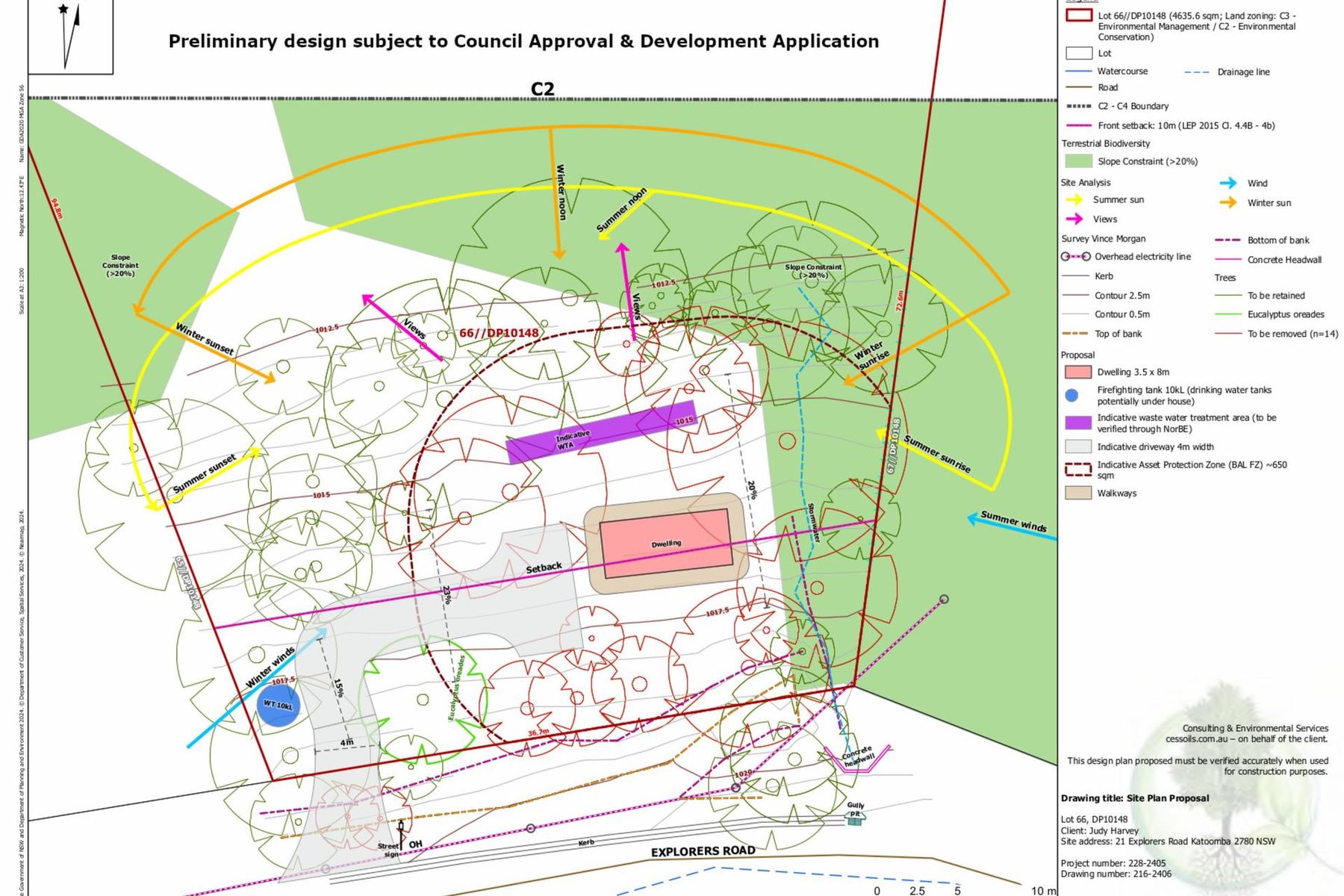Click the Concrete headwall label on plan

(858, 756)
